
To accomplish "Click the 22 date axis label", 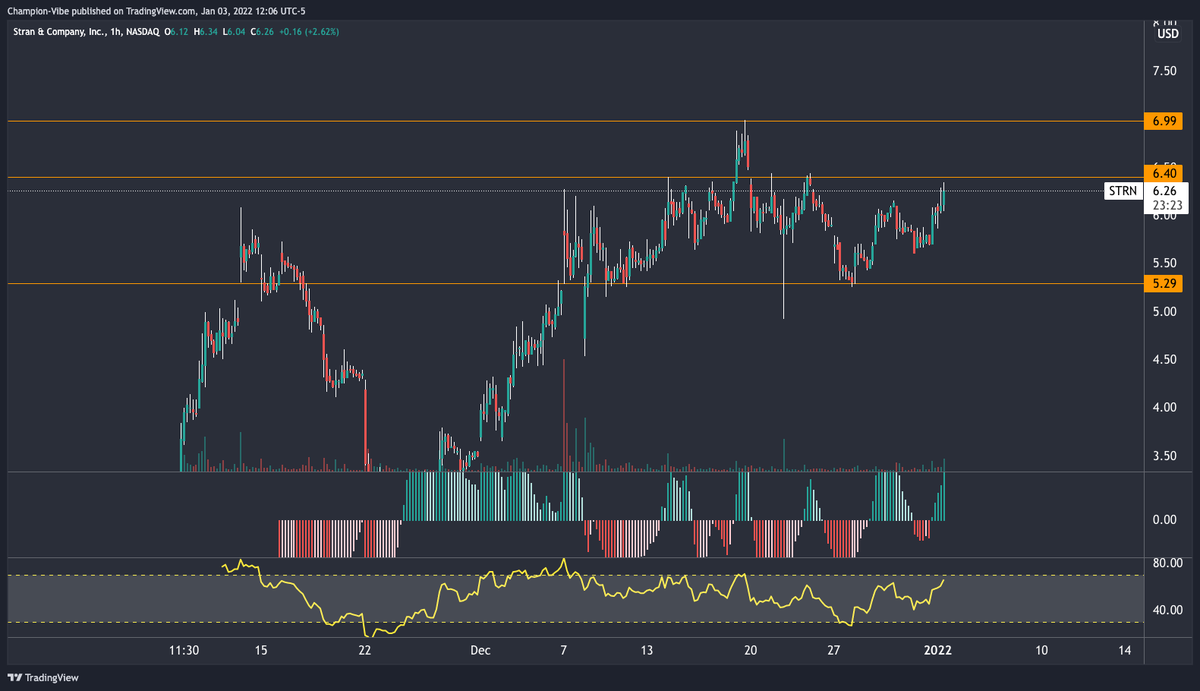I will tap(365, 649).
